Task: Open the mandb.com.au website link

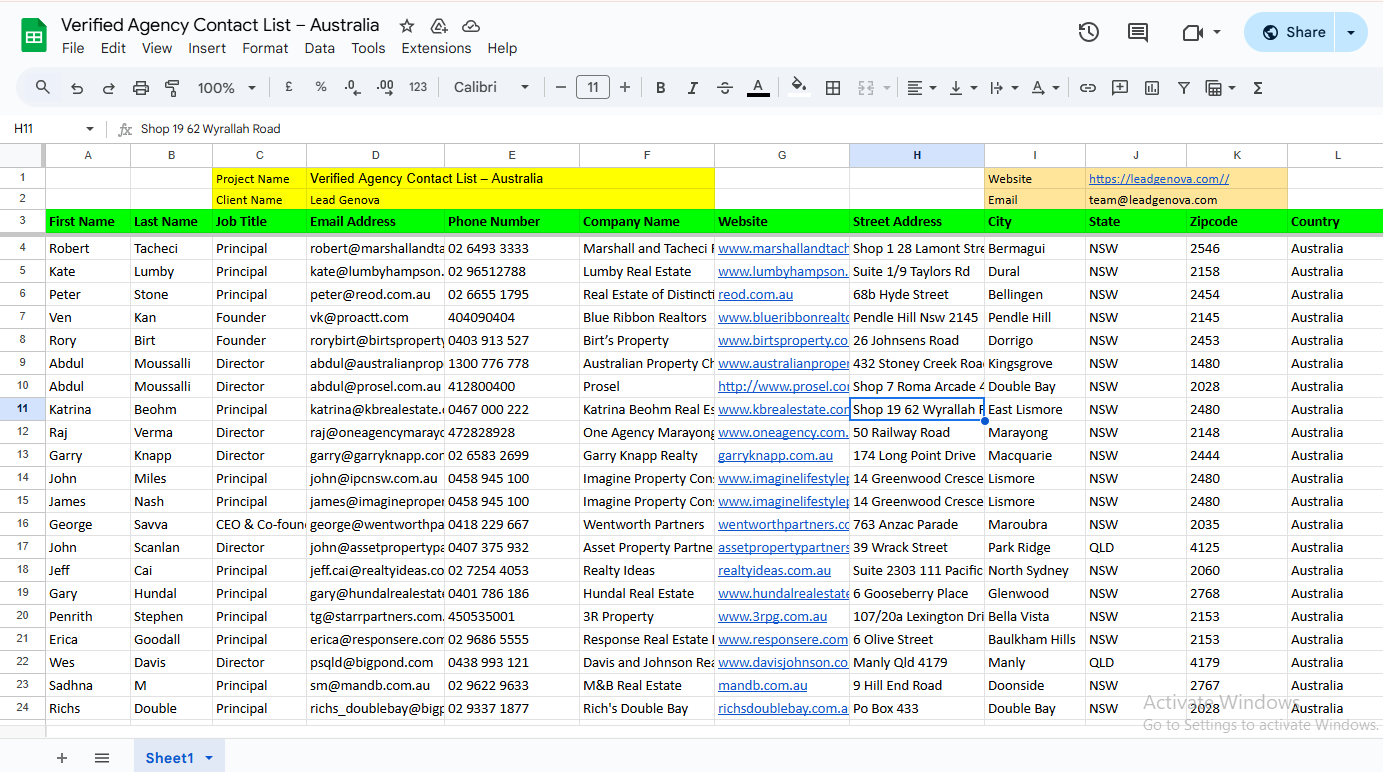Action: click(x=762, y=685)
